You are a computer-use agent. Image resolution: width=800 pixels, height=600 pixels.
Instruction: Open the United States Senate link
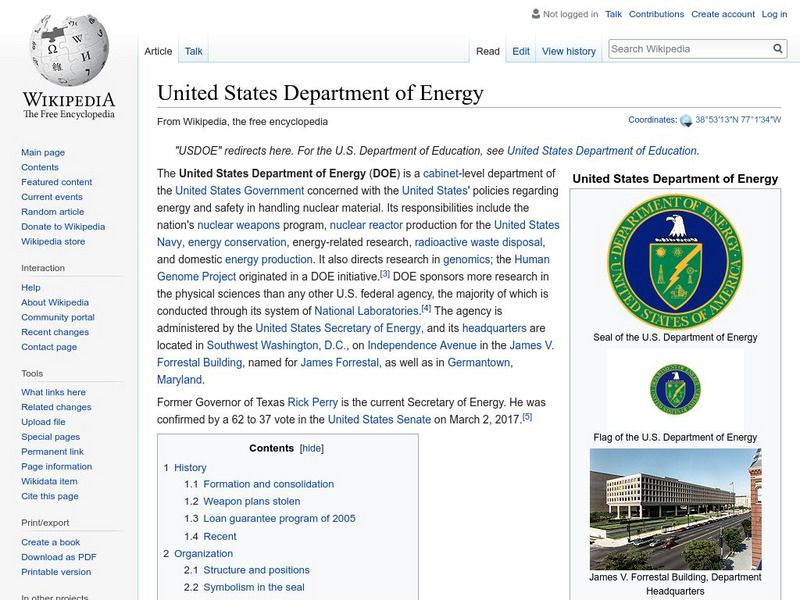coord(379,419)
